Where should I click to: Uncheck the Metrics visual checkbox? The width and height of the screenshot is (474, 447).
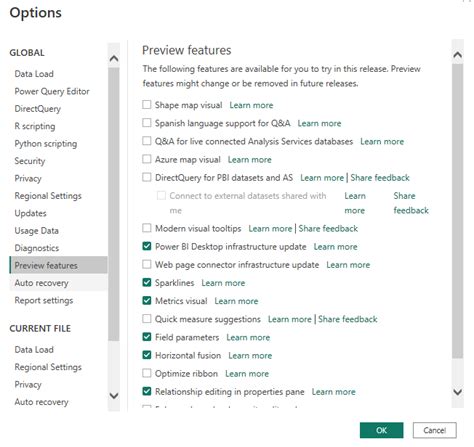click(147, 300)
